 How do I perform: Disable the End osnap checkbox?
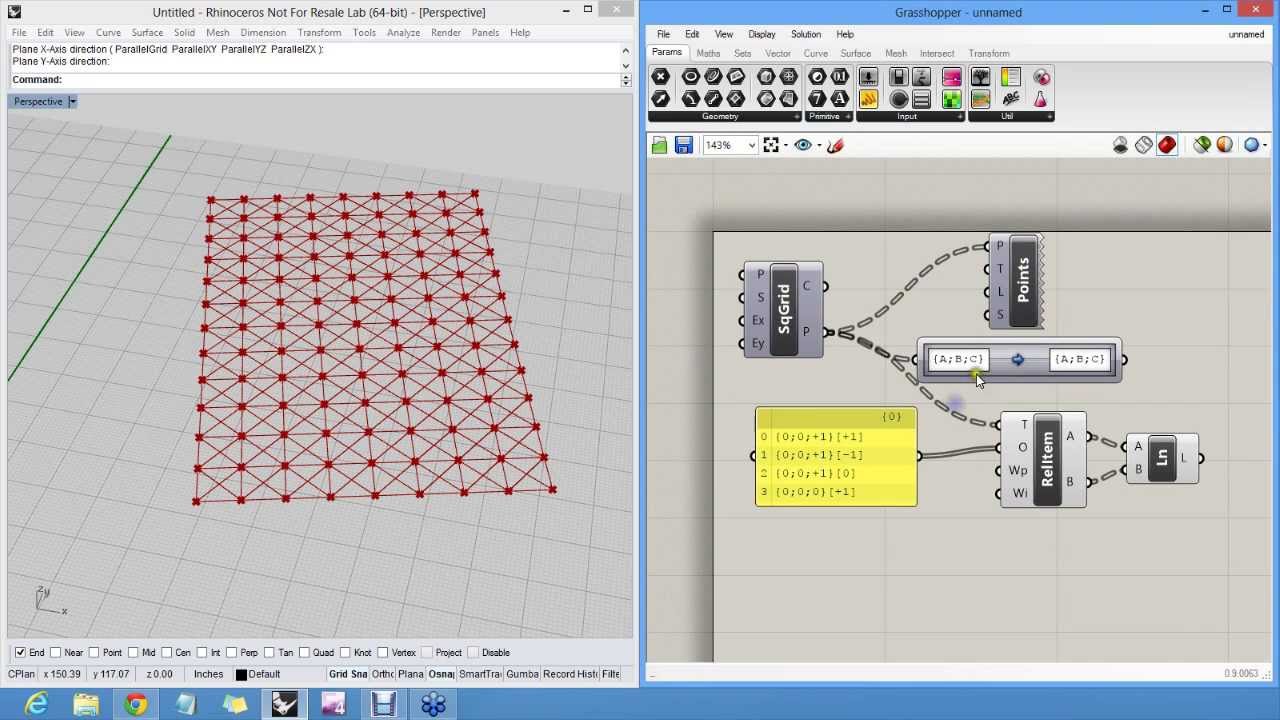20,653
